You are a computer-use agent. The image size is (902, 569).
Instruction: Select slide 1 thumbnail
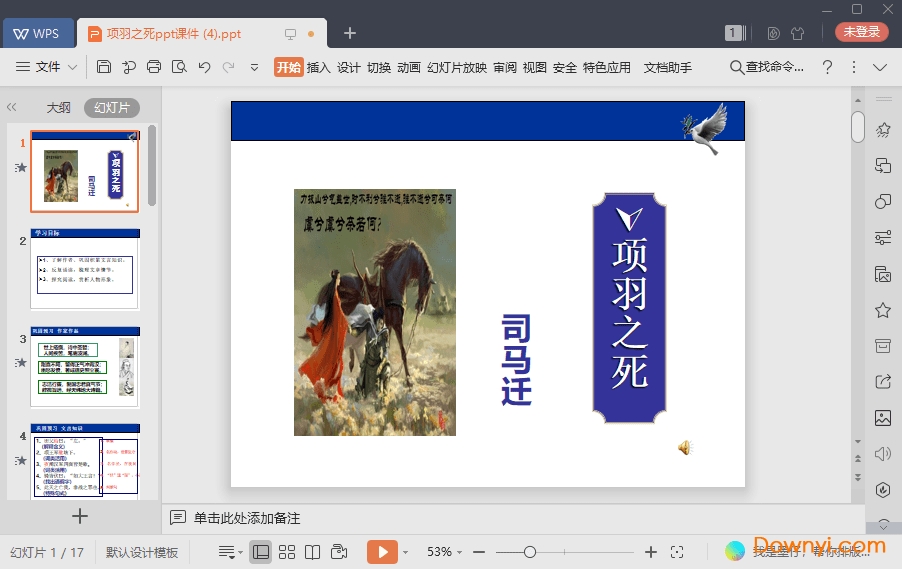pos(85,171)
